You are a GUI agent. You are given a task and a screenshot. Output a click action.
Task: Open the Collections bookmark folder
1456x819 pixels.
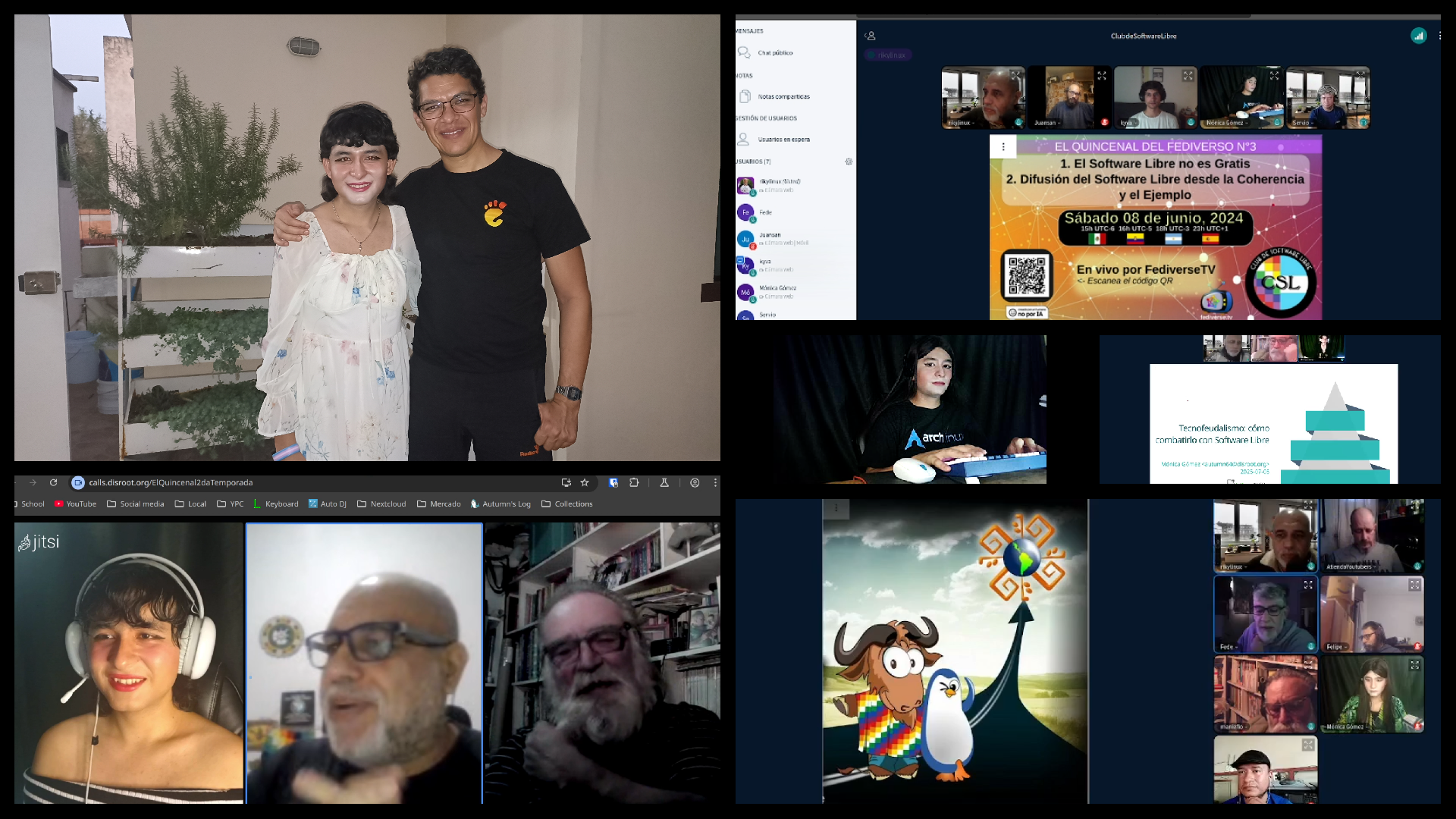click(573, 504)
